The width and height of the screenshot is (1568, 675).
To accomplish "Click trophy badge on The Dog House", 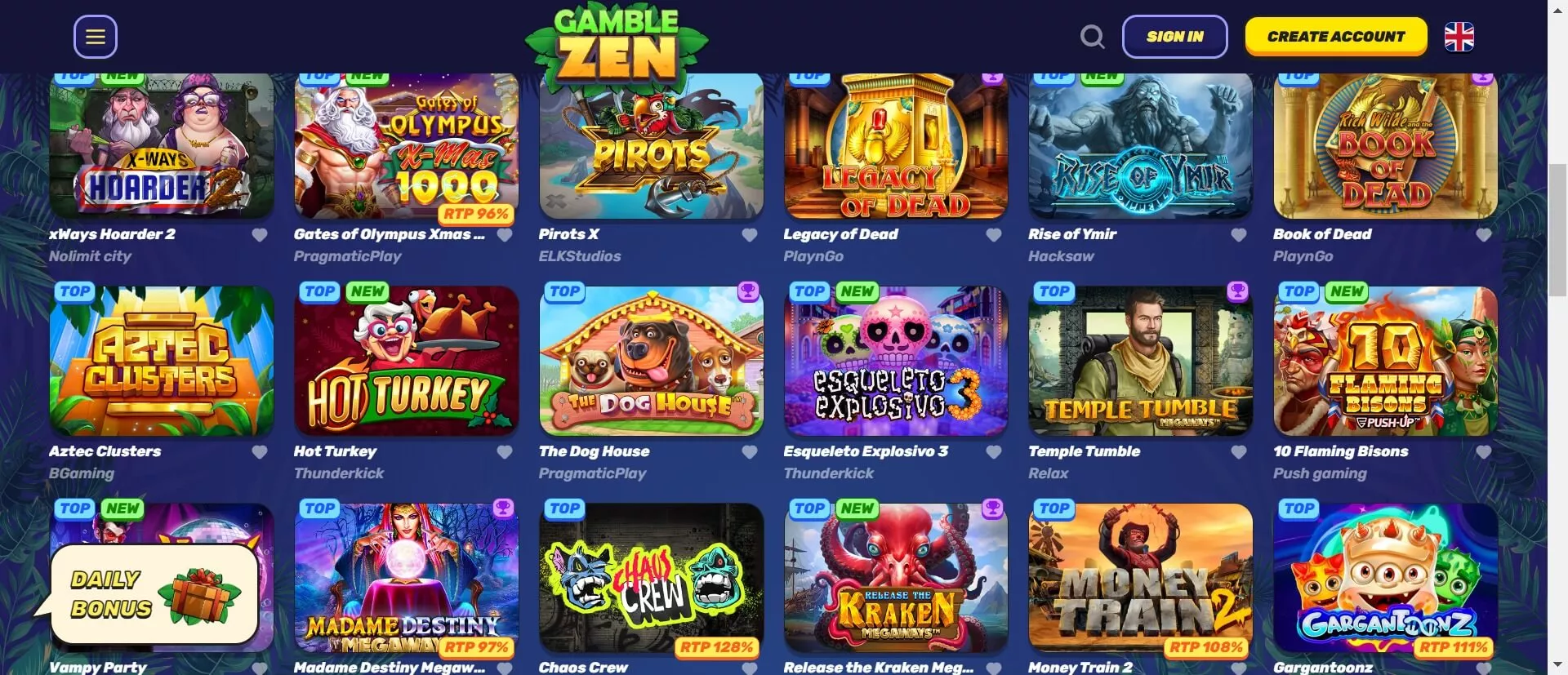I will tap(748, 291).
